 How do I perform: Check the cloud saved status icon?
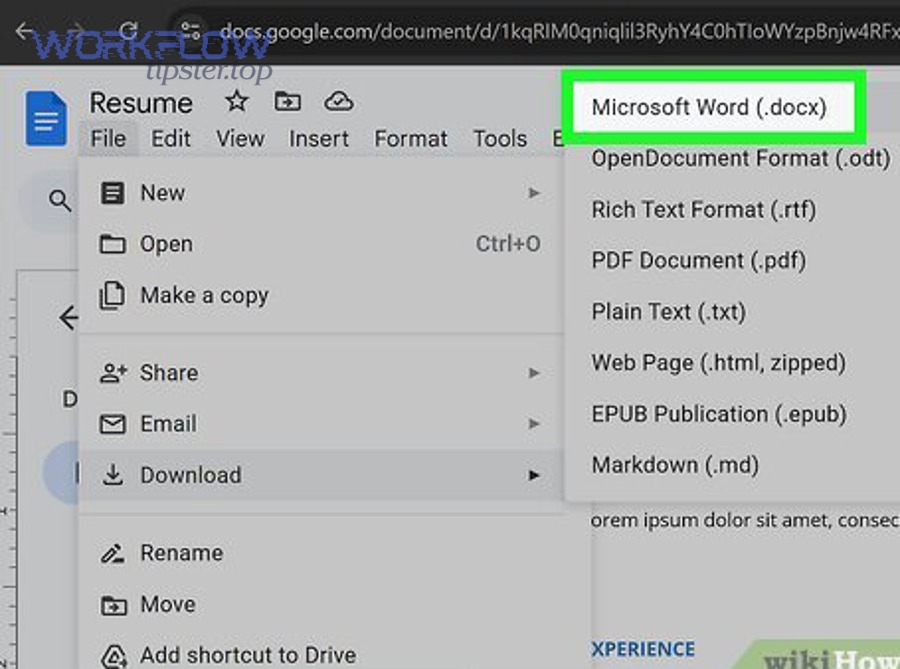339,102
